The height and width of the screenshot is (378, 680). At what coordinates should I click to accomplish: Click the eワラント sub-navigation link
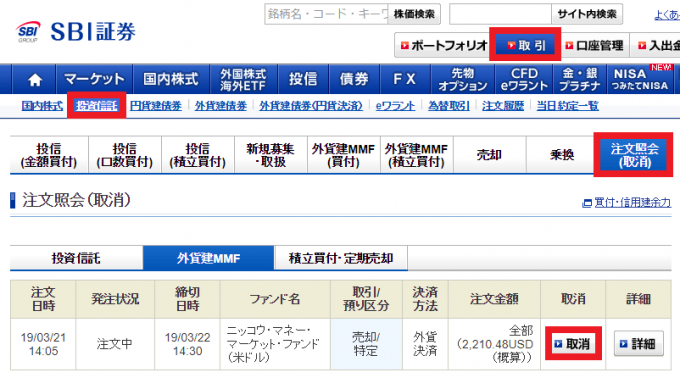395,106
